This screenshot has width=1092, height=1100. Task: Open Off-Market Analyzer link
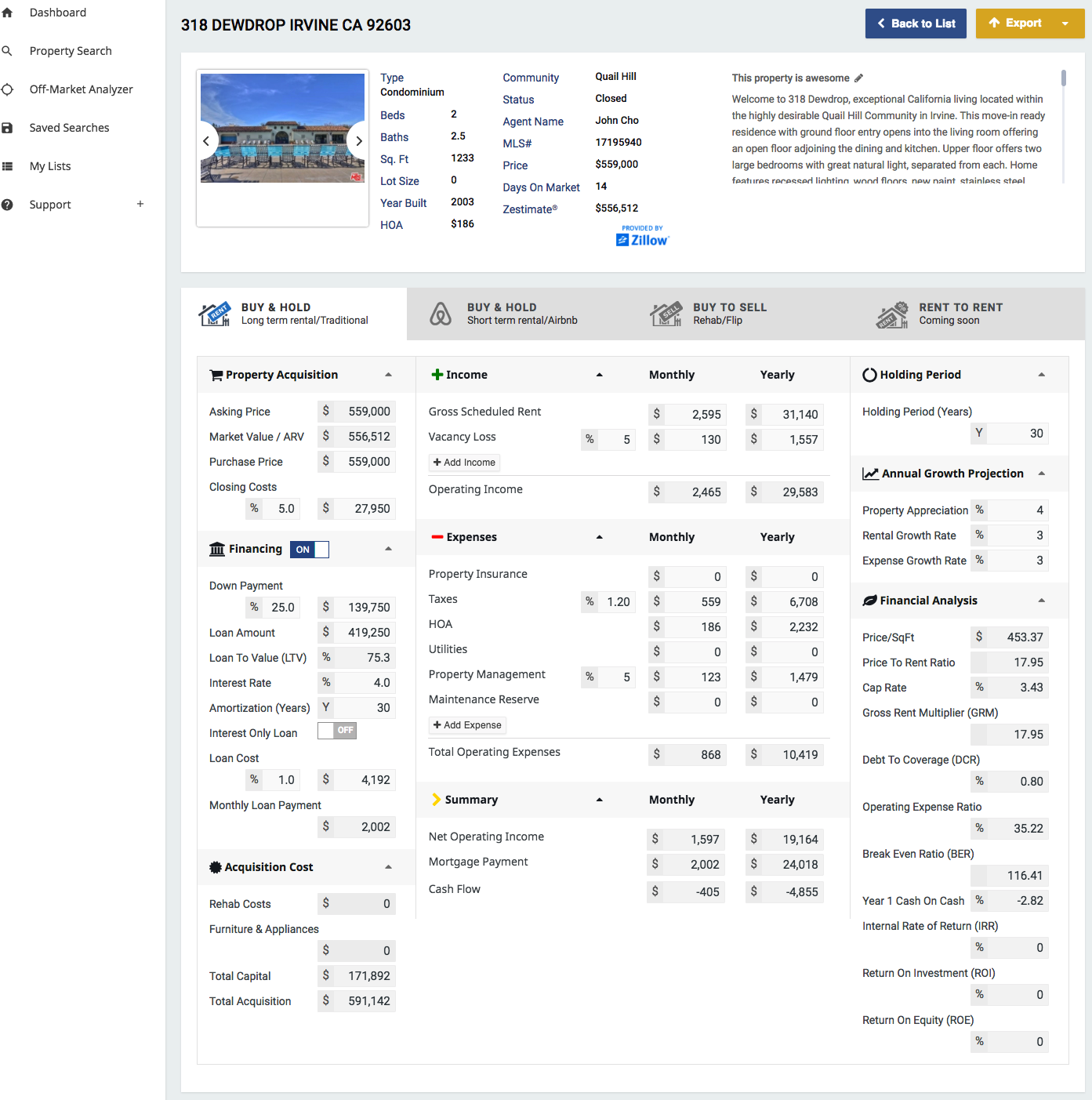pos(81,89)
